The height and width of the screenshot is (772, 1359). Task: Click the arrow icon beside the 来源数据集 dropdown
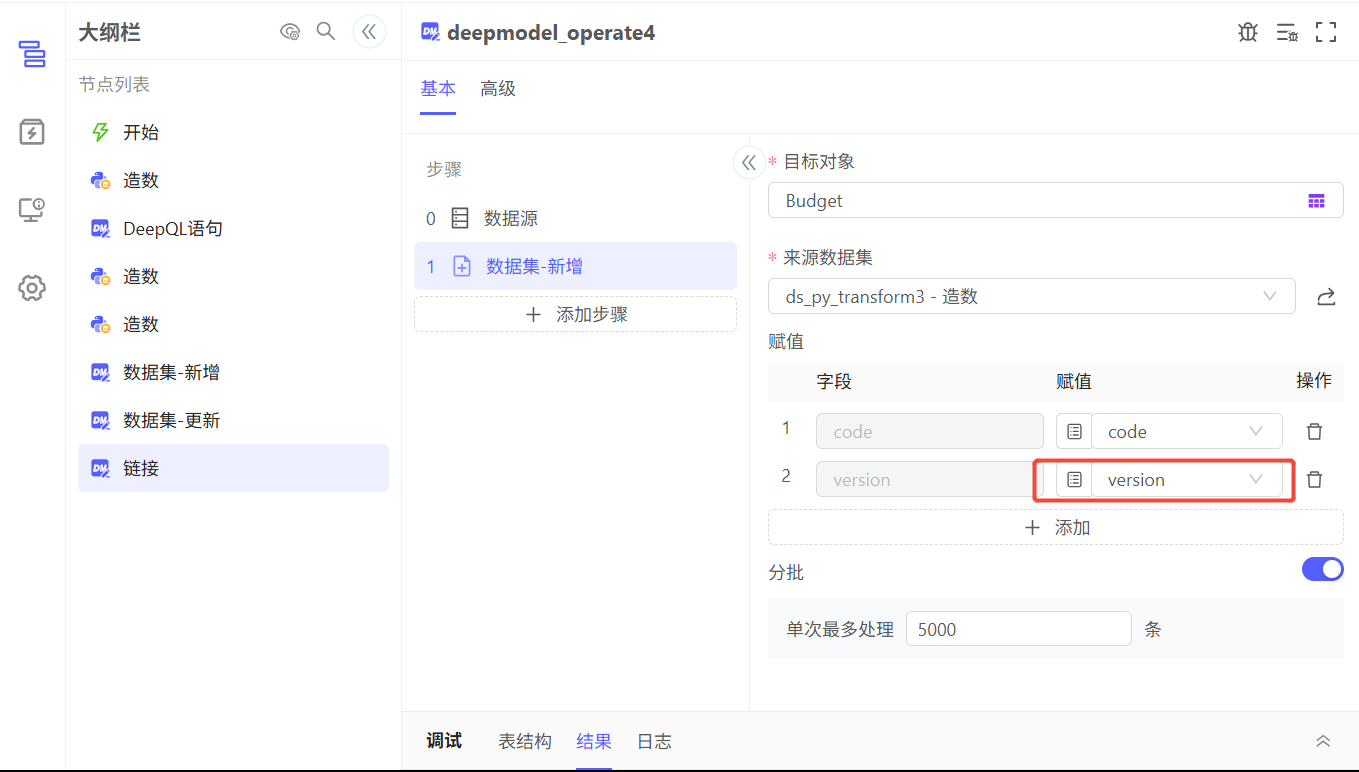[x=1326, y=297]
